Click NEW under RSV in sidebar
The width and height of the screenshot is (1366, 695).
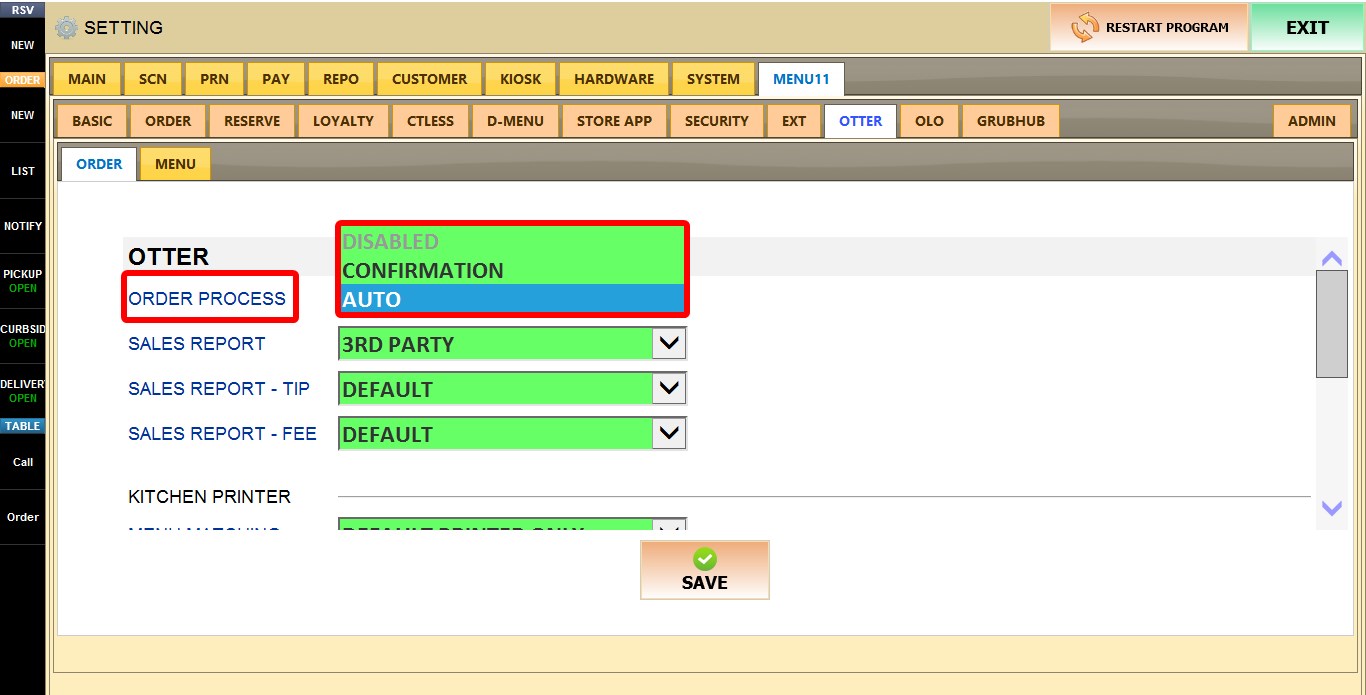coord(23,45)
